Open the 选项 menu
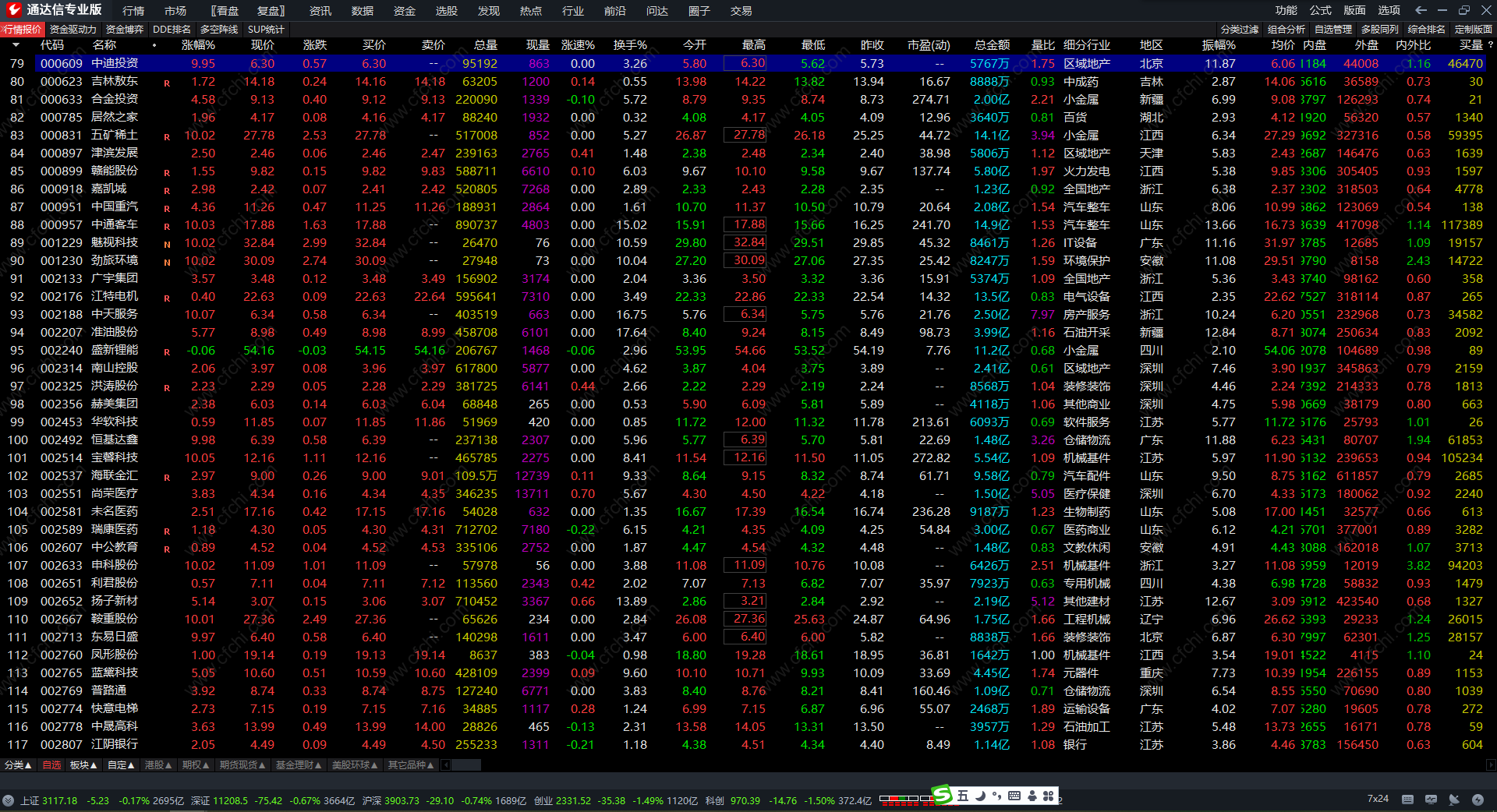1497x812 pixels. 1389,10
